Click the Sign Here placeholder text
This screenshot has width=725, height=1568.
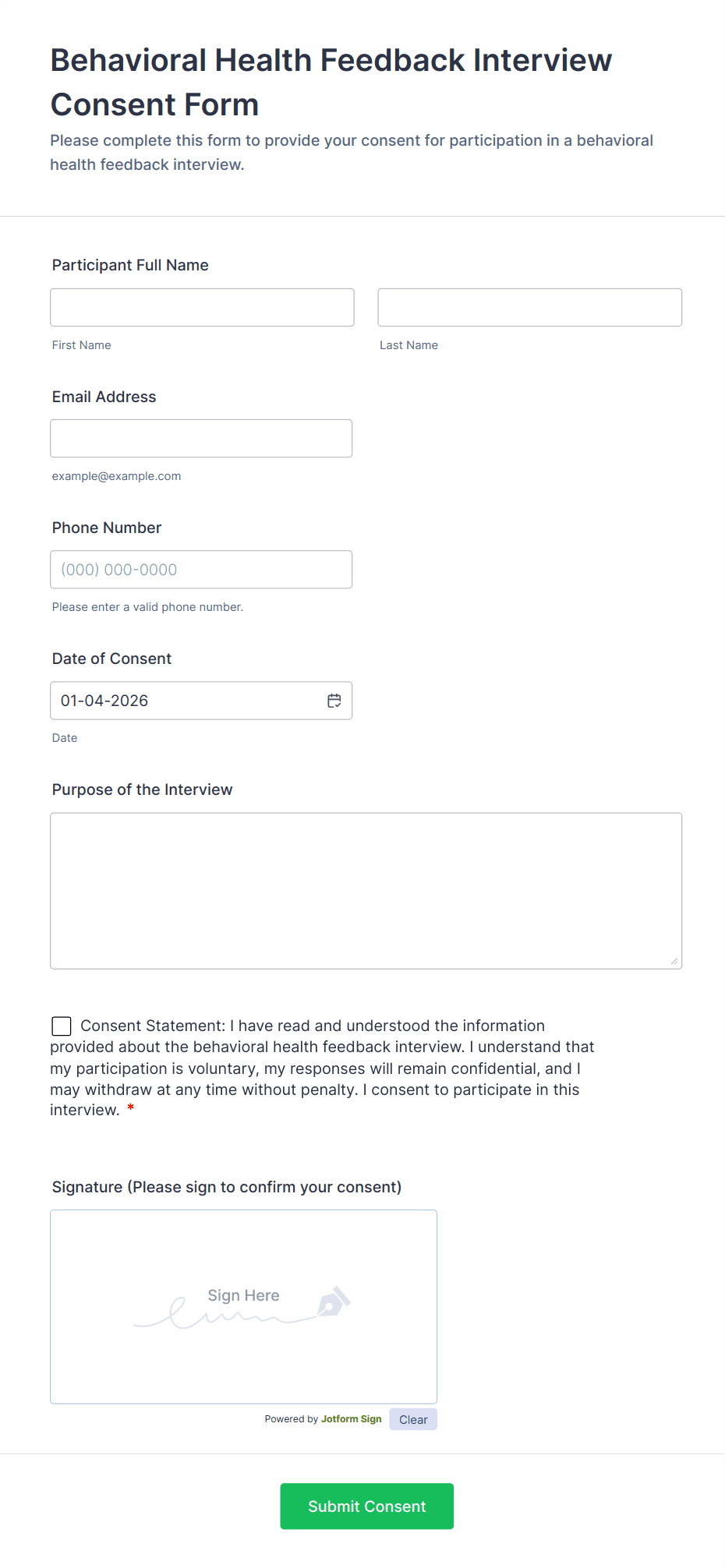[x=243, y=1295]
